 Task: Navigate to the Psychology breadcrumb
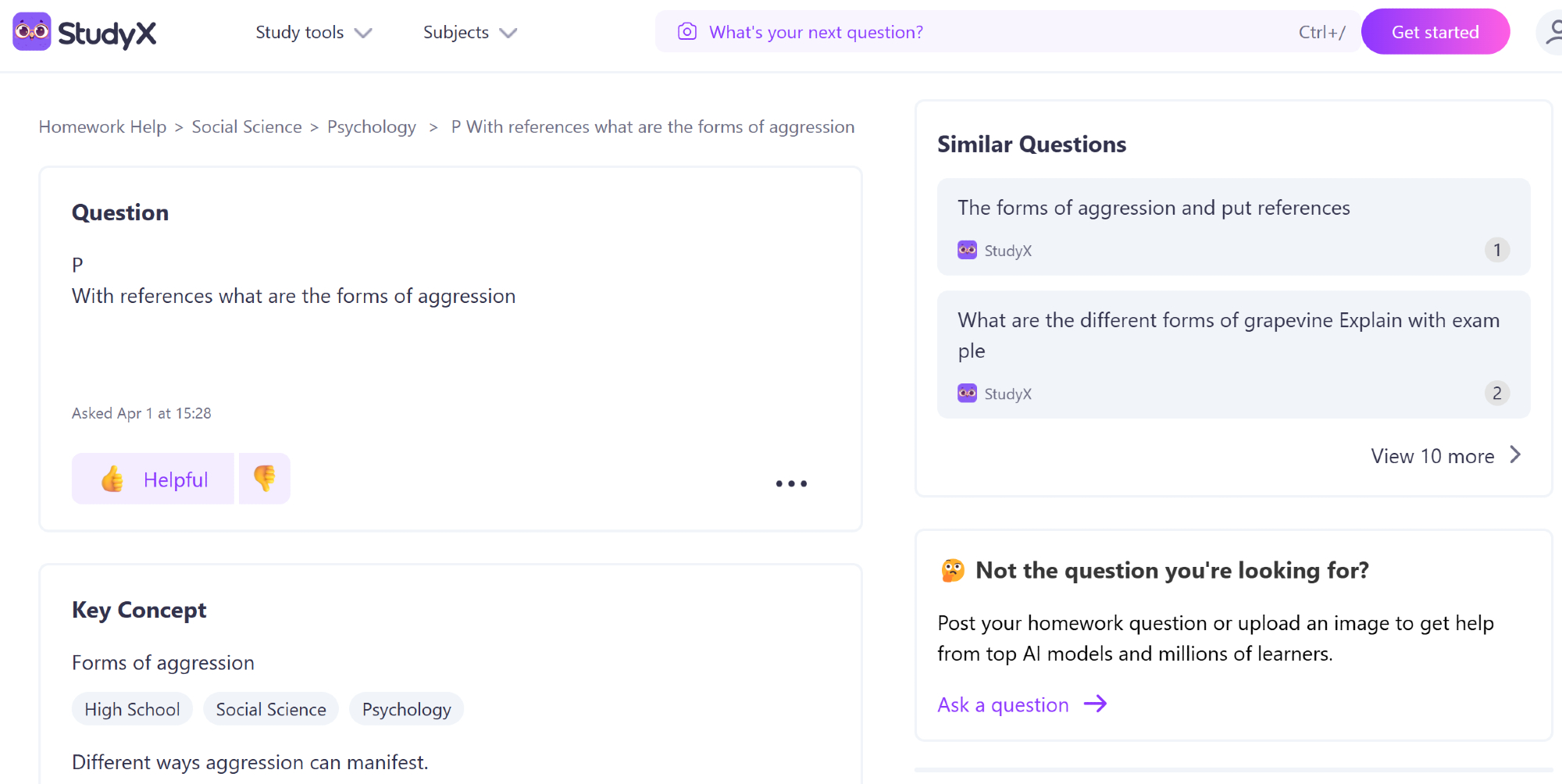coord(372,127)
